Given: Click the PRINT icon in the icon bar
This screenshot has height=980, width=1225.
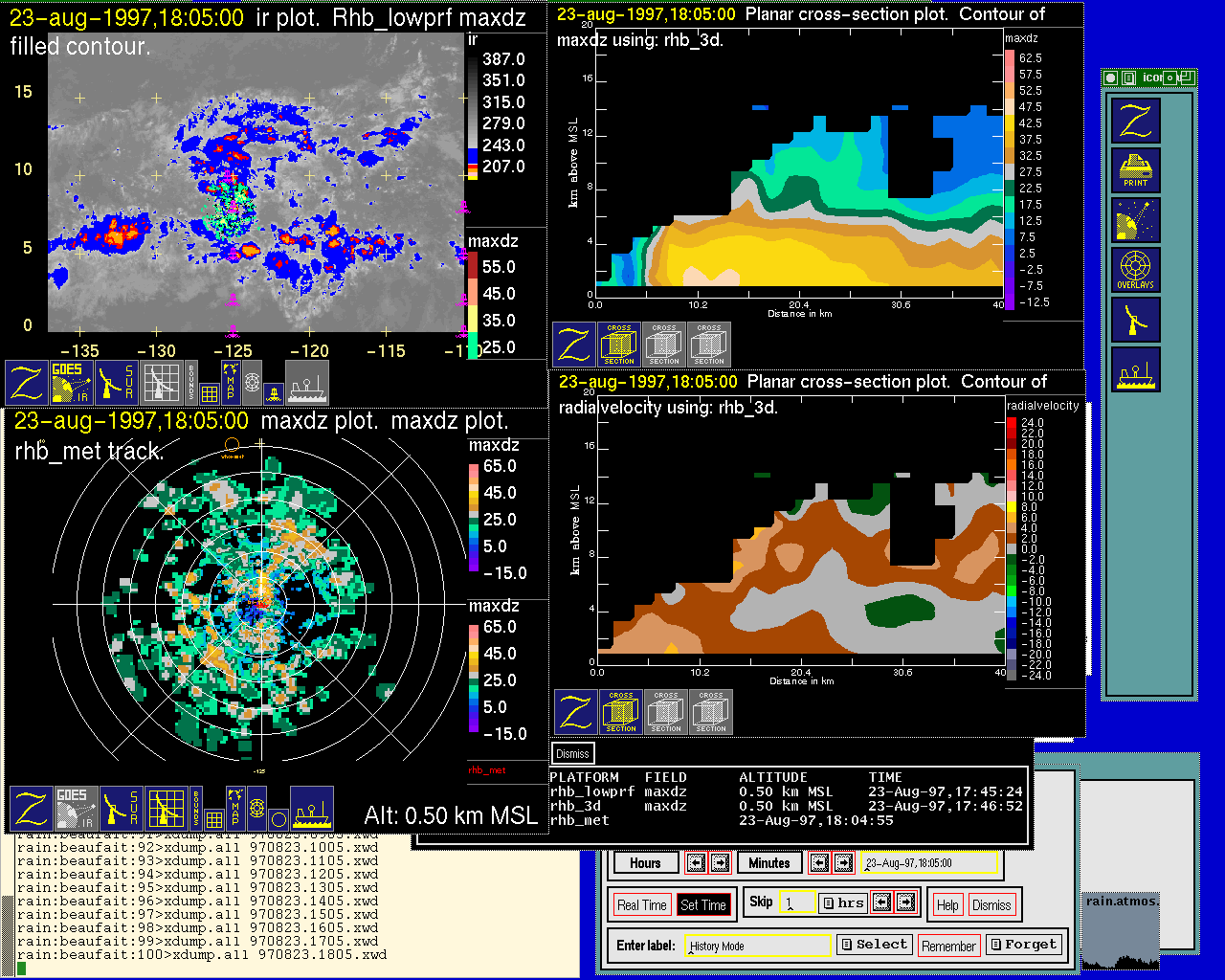Looking at the screenshot, I should point(1135,170).
